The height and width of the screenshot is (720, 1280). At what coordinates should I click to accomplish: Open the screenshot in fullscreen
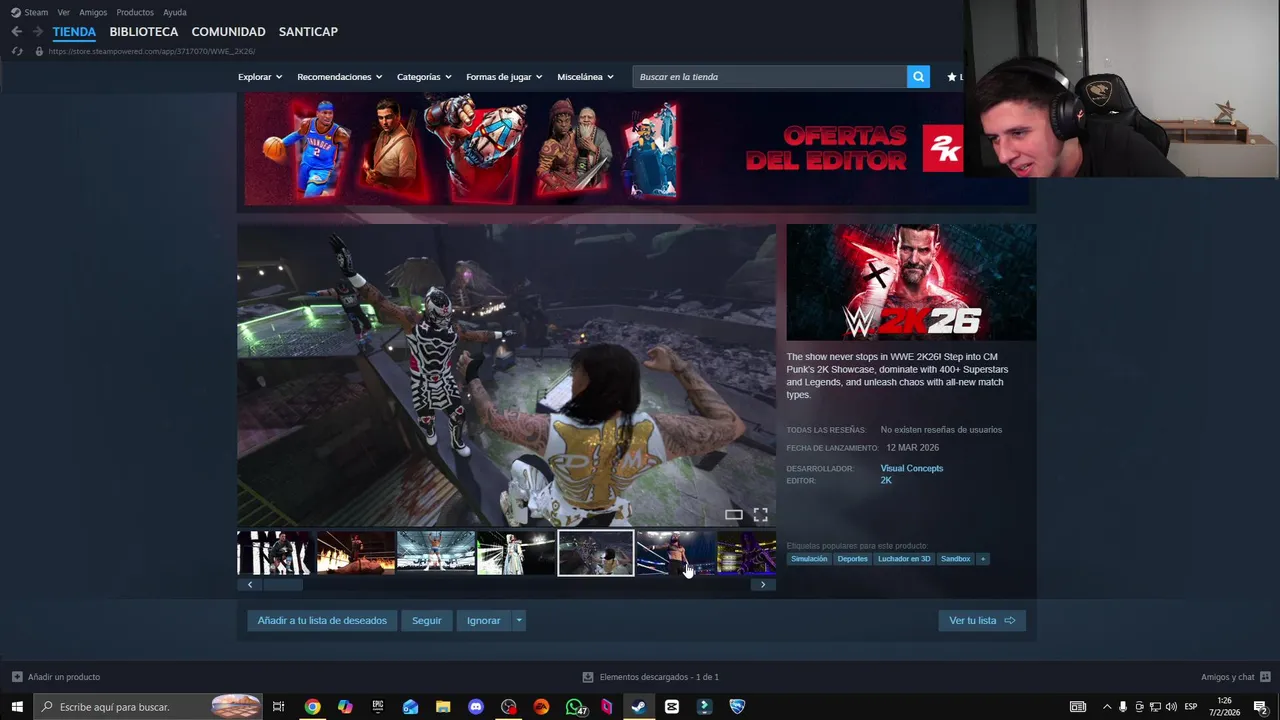pos(761,515)
